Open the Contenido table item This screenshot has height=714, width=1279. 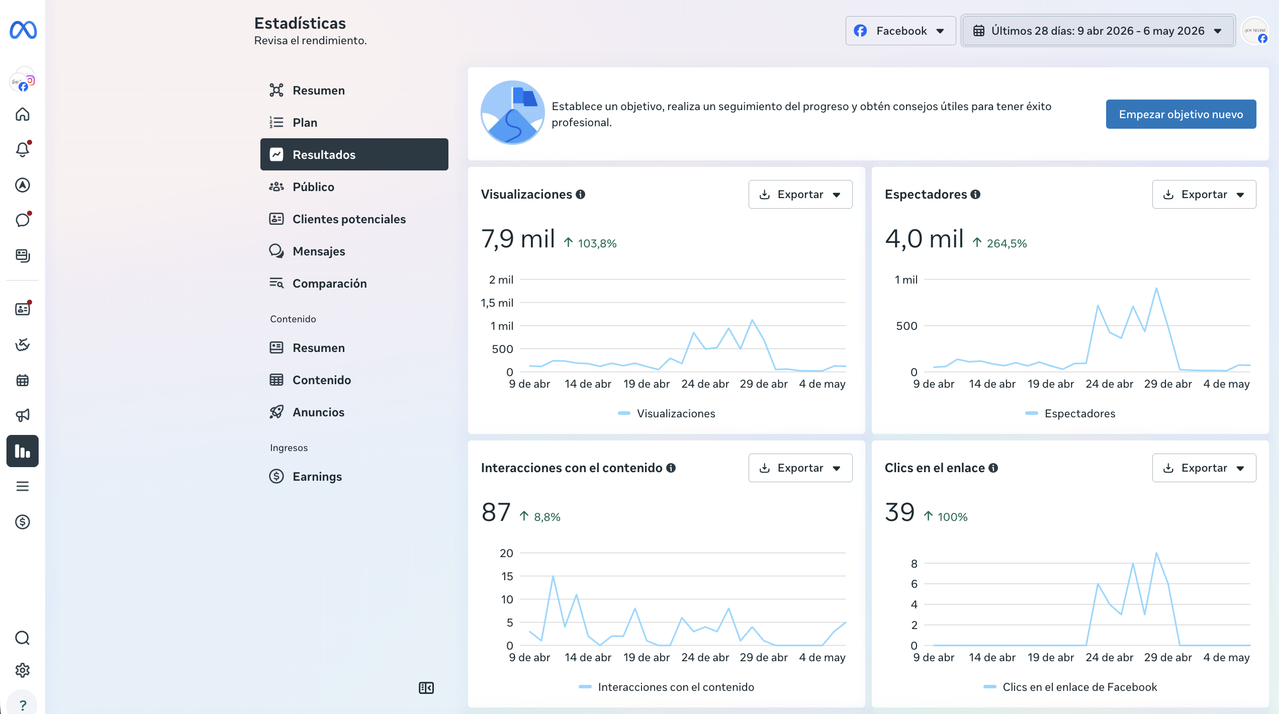point(354,380)
